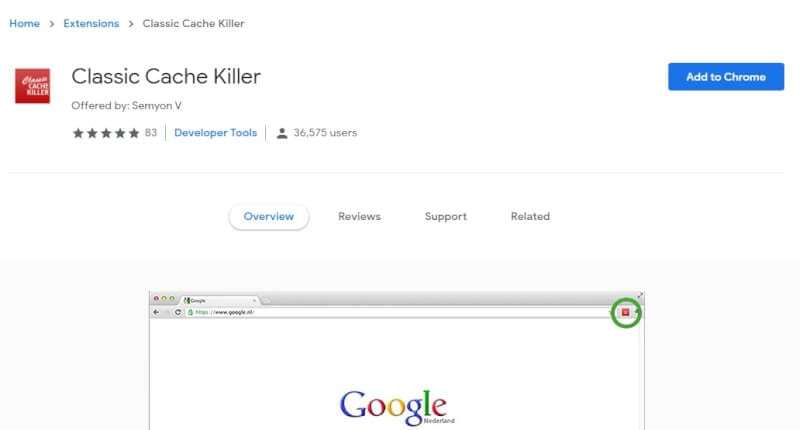
Task: Click the red extension icon in preview screenshot
Action: coord(626,312)
